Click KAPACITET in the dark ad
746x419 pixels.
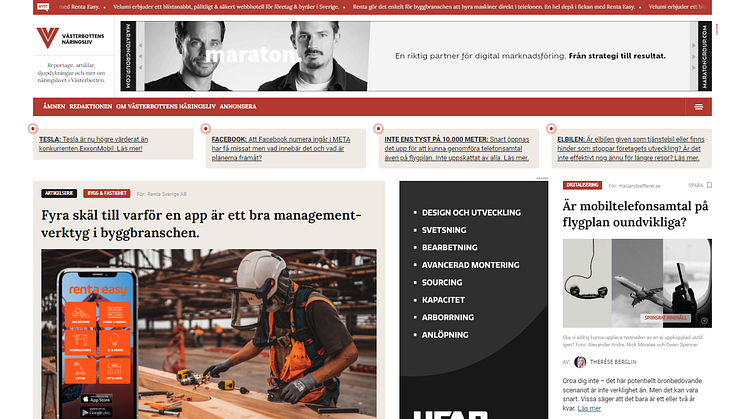pyautogui.click(x=443, y=300)
